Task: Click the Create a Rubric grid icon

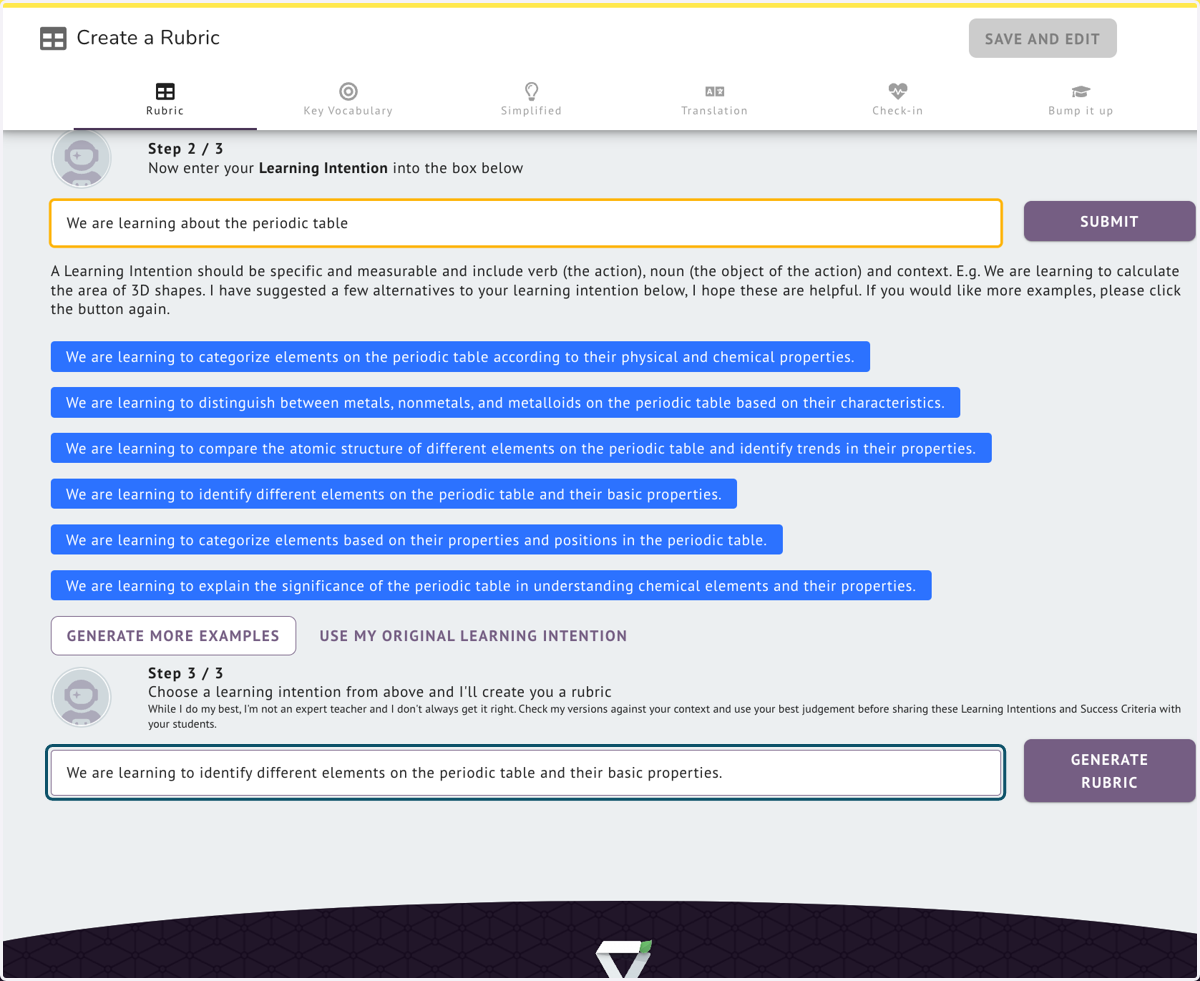Action: pyautogui.click(x=52, y=39)
